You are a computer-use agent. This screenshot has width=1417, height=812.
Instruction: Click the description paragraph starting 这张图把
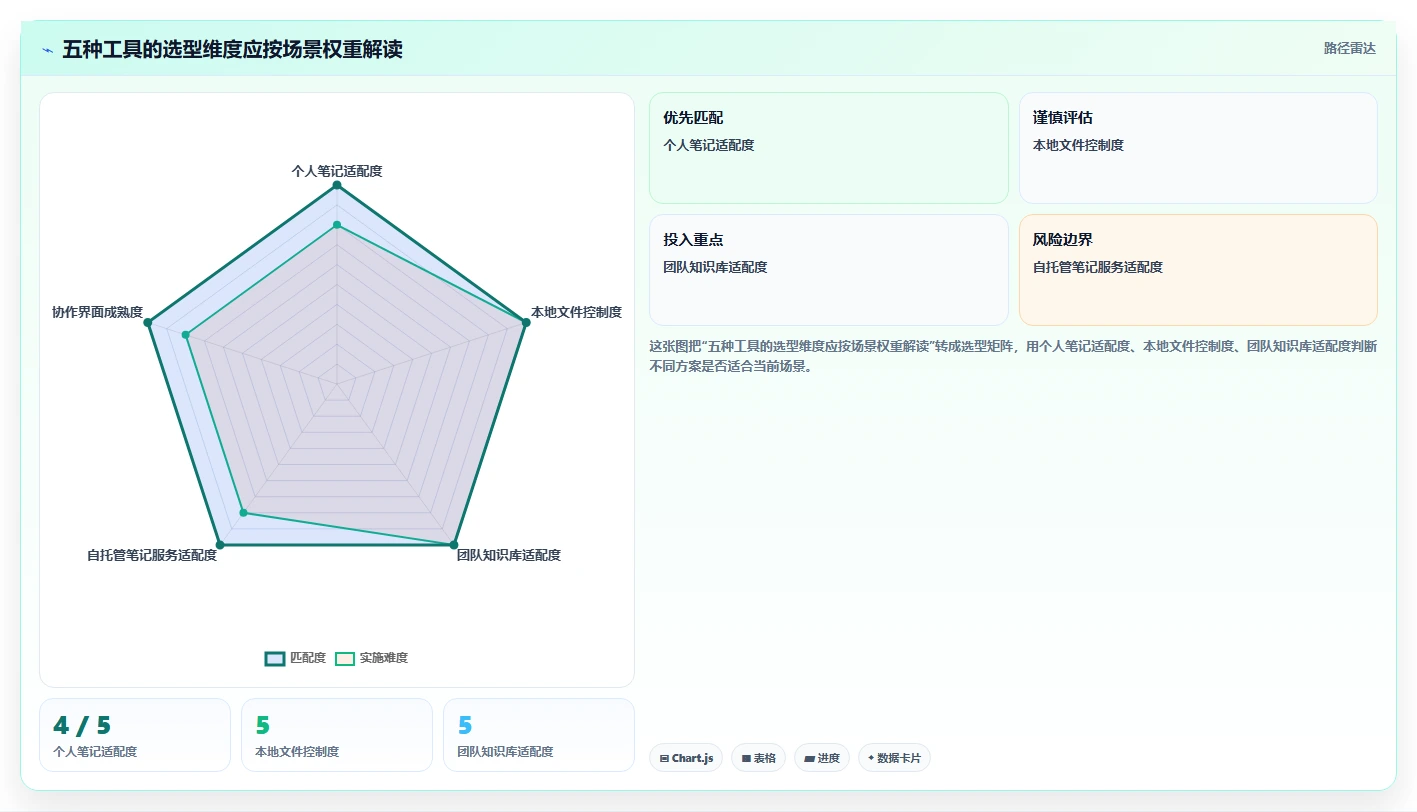[x=1013, y=356]
